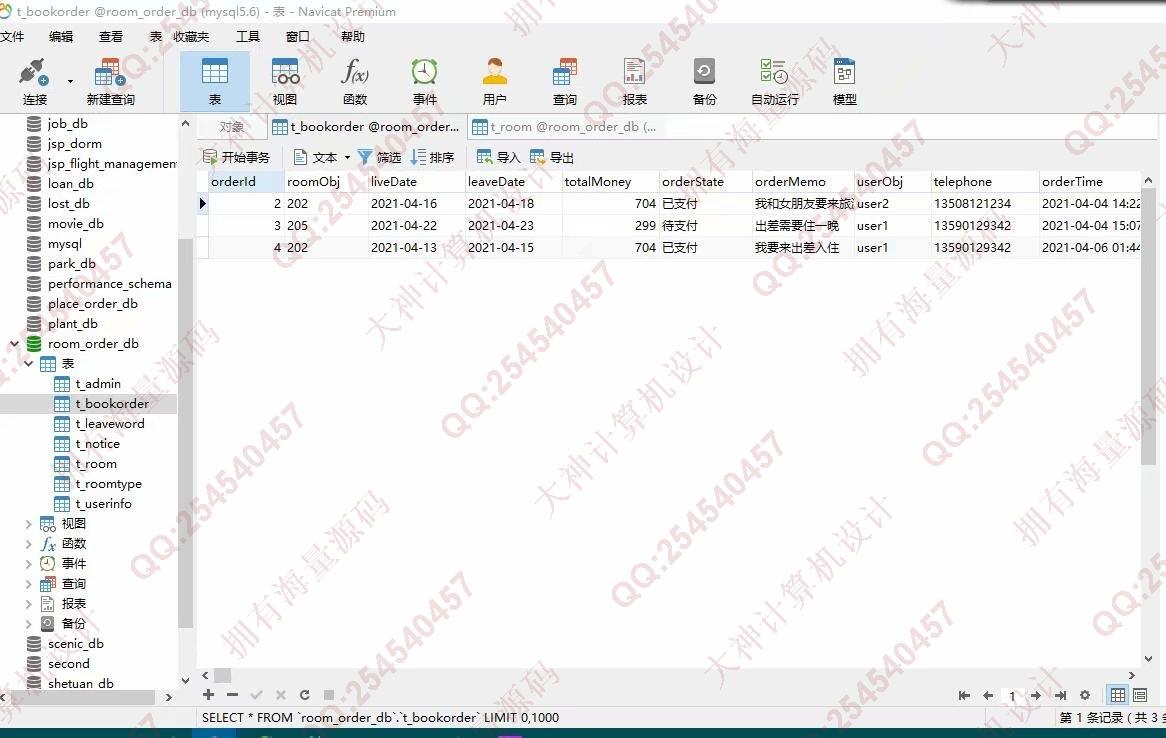Open the 连接 connection tool
The image size is (1166, 738).
34,82
